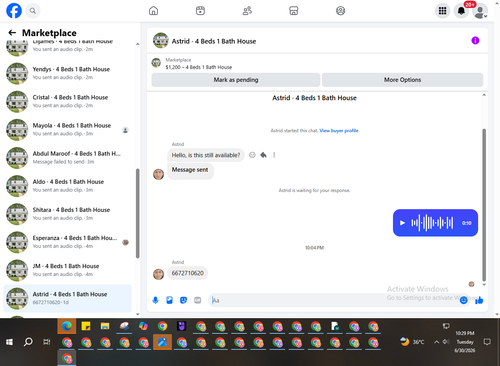
Task: Open more options for Hello message
Action: 274,155
